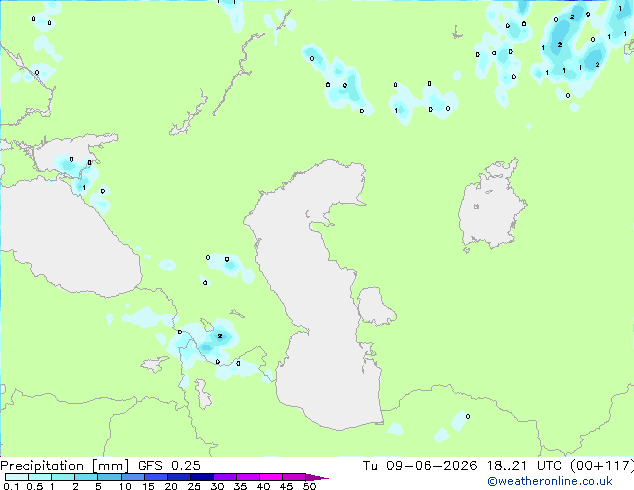
Task: Select the 40–45 mm magenta legend swatch
Action: tap(271, 477)
